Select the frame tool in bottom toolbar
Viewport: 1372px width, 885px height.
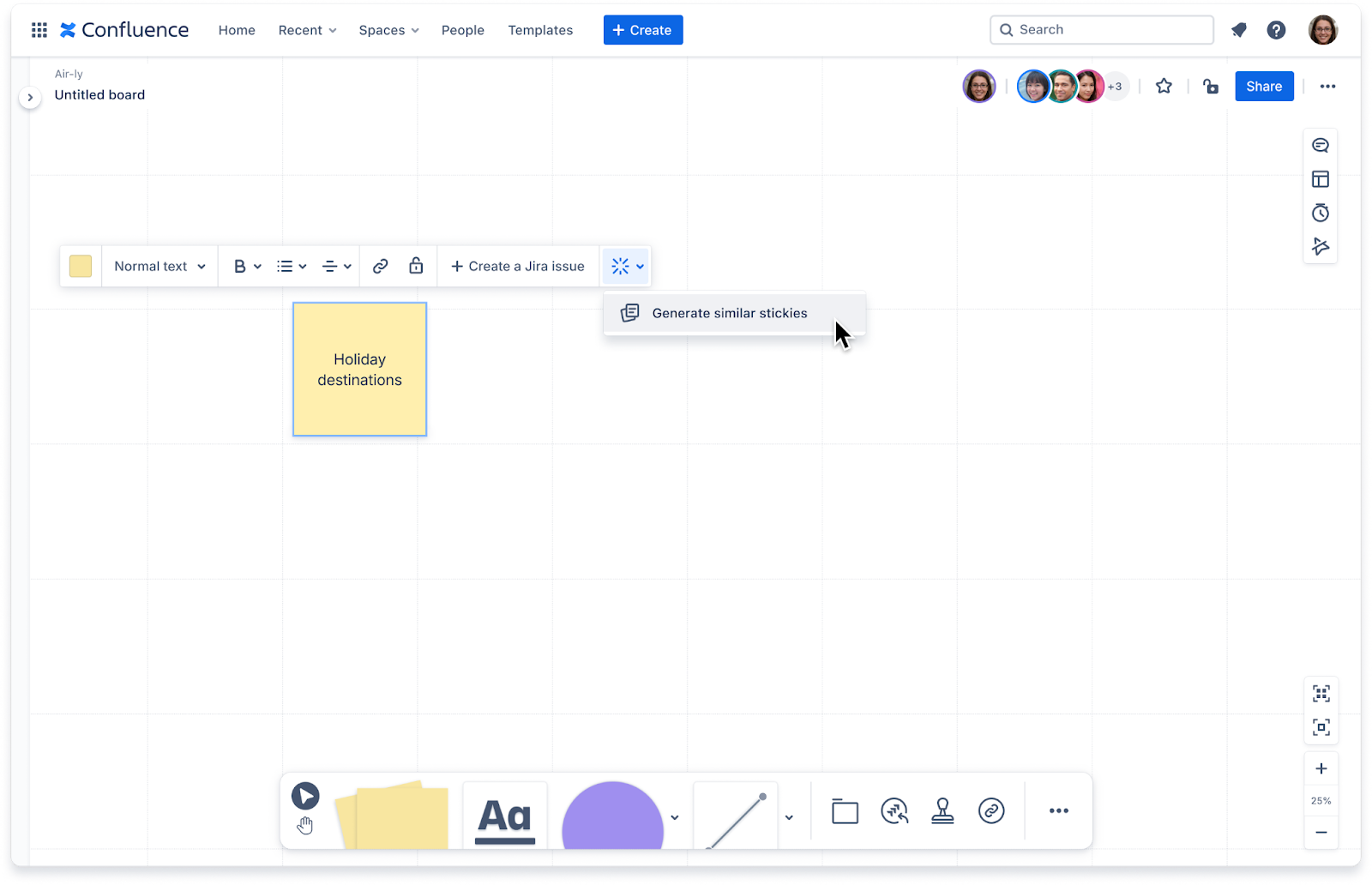tap(845, 810)
